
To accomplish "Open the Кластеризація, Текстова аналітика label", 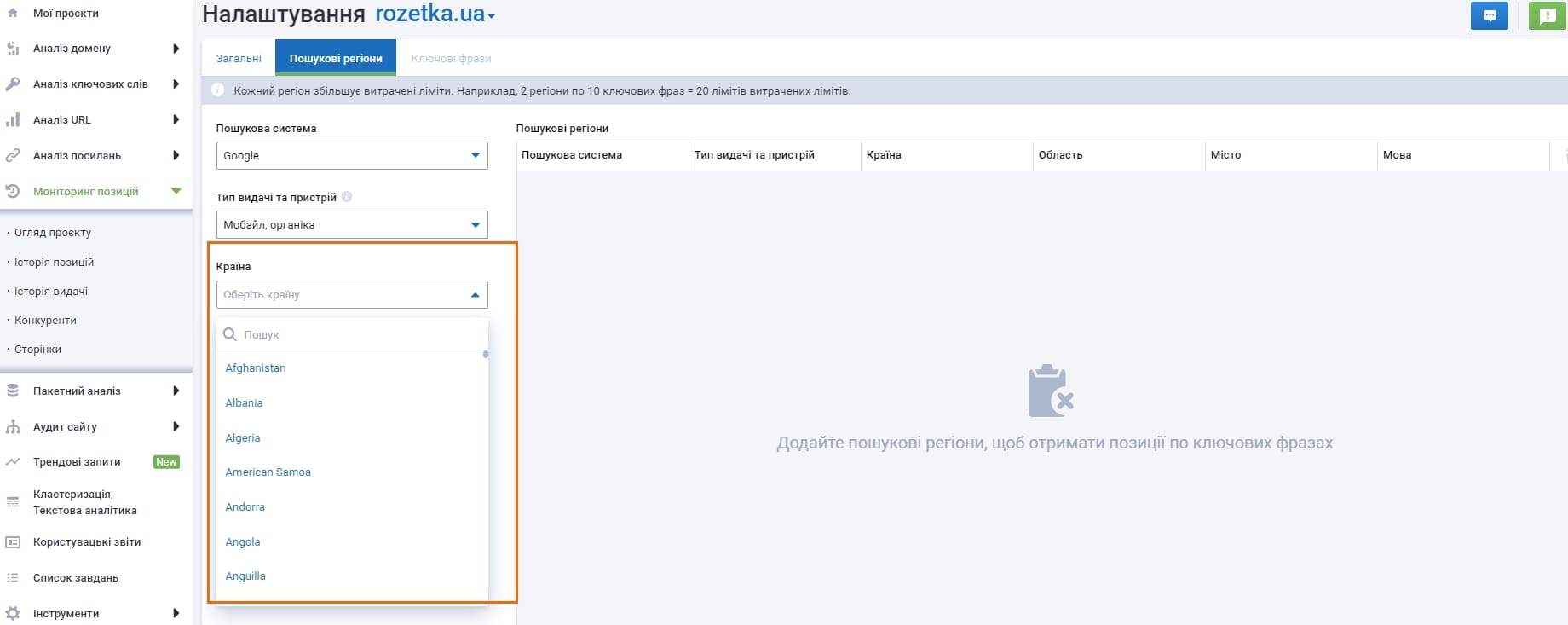I will 85,502.
